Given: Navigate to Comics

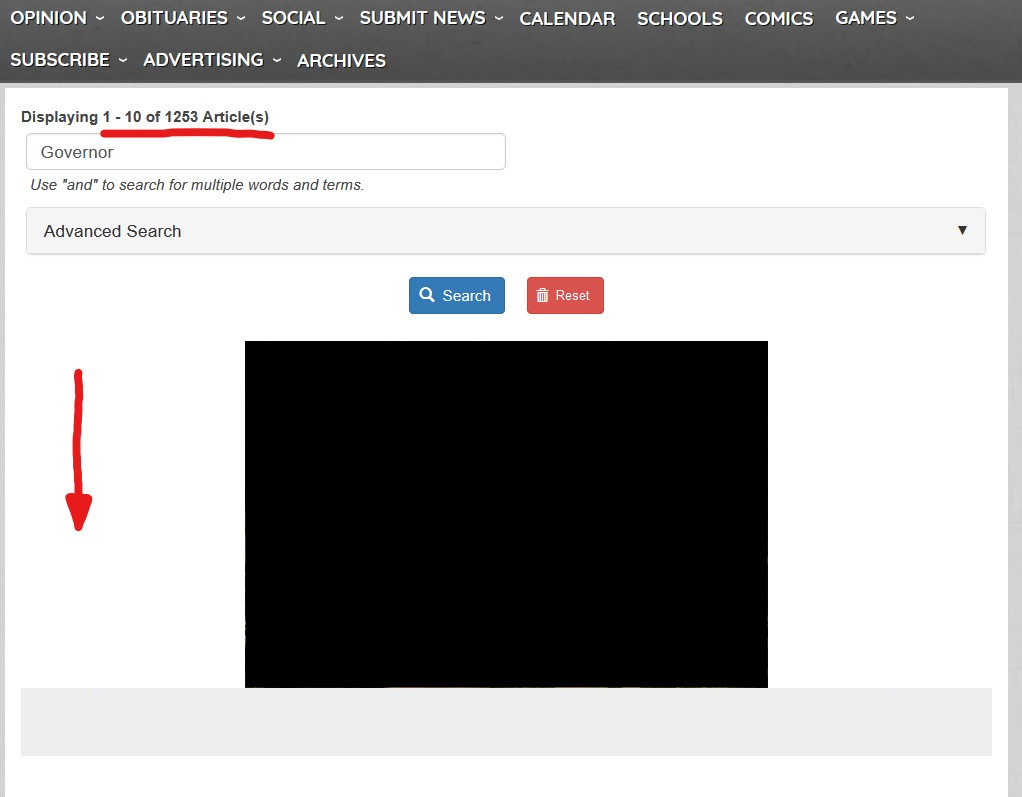Looking at the screenshot, I should (779, 19).
